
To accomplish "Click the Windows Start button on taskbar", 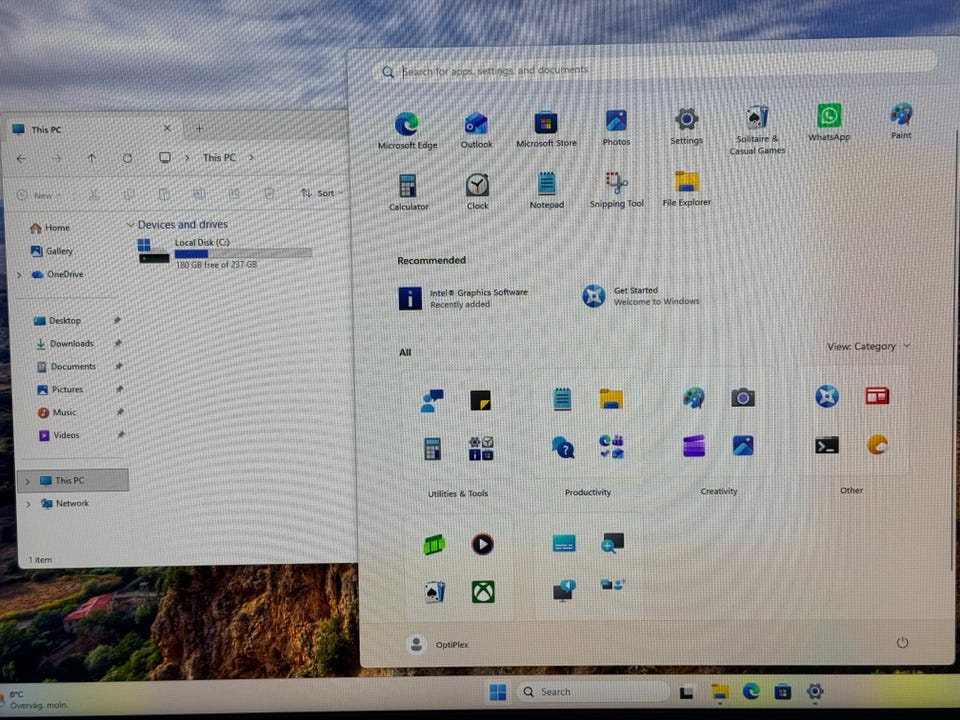I will tap(498, 692).
